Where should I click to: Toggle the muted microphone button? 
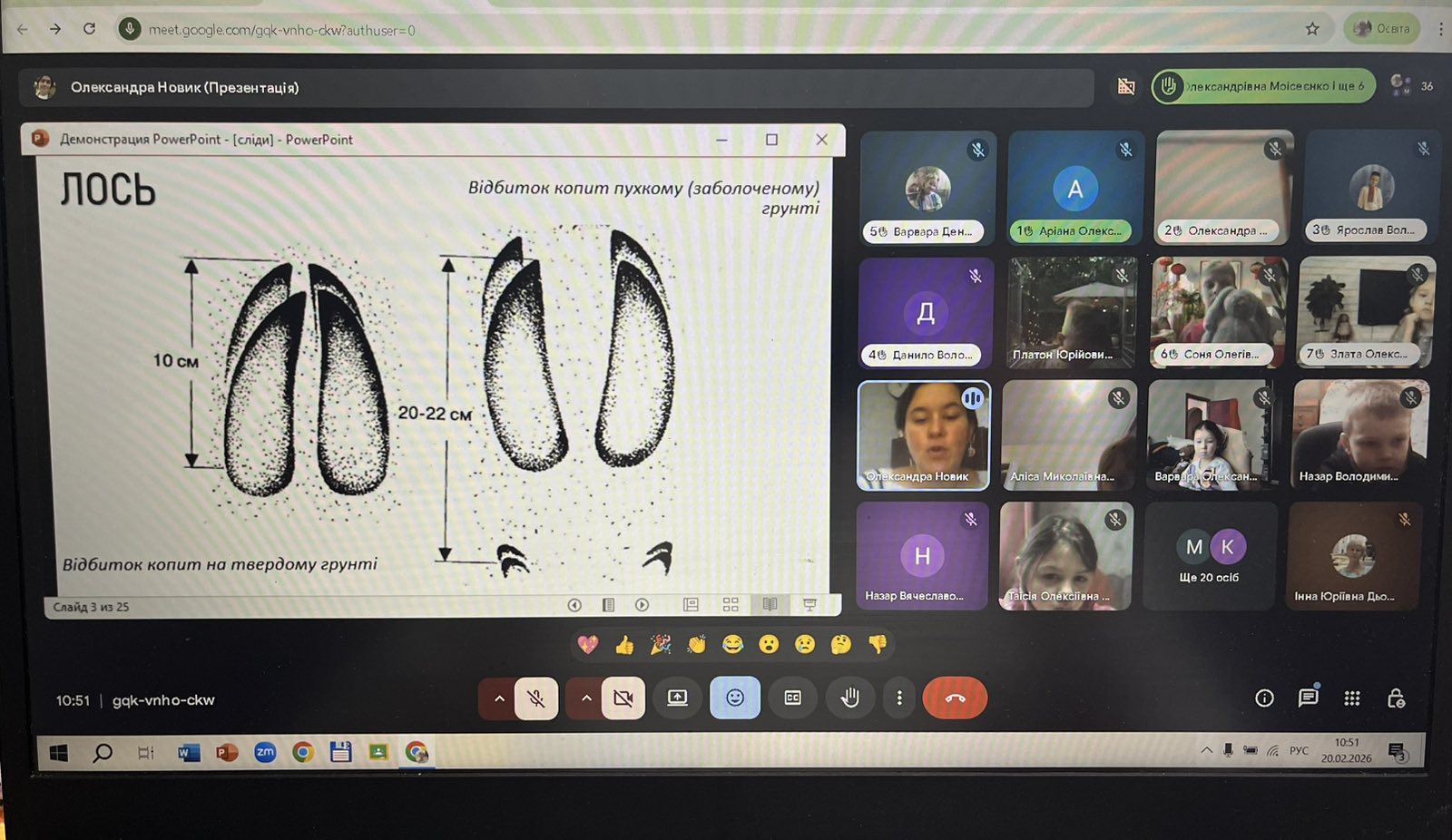click(x=536, y=698)
